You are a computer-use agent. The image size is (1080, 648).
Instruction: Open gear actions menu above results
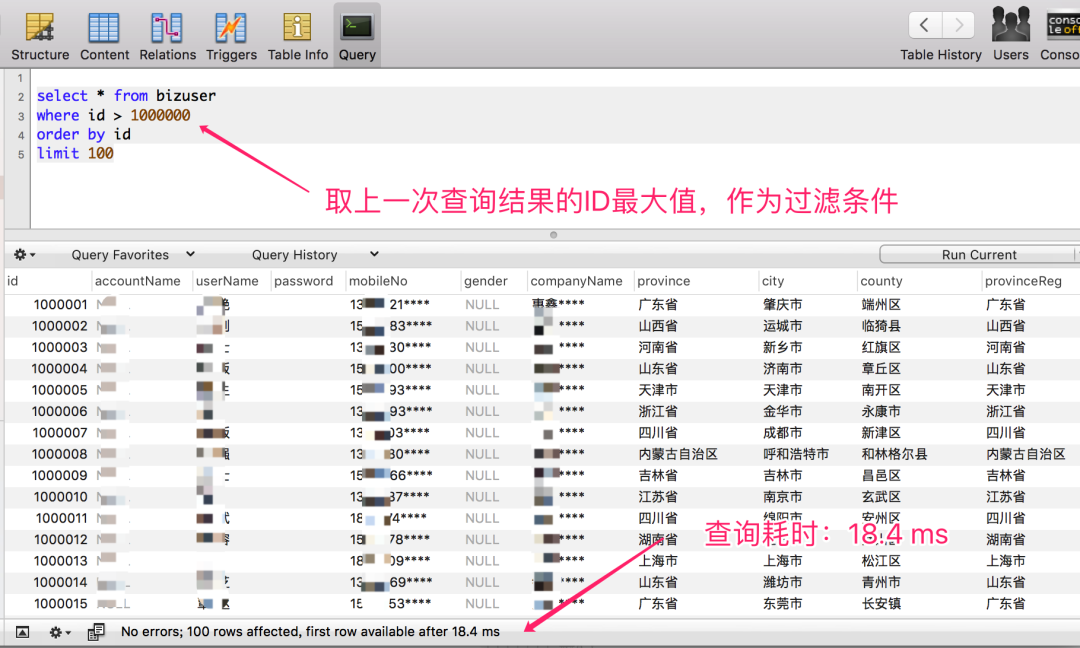point(24,255)
